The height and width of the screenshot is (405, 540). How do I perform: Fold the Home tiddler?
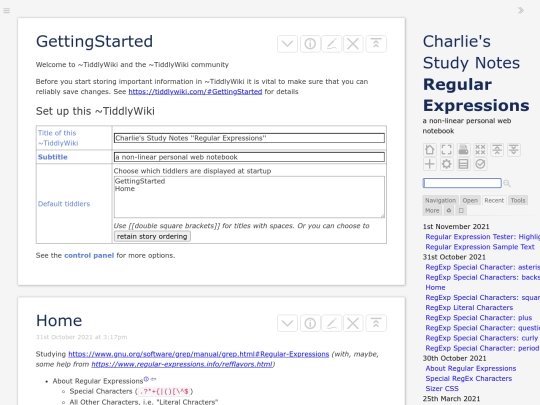(x=376, y=323)
